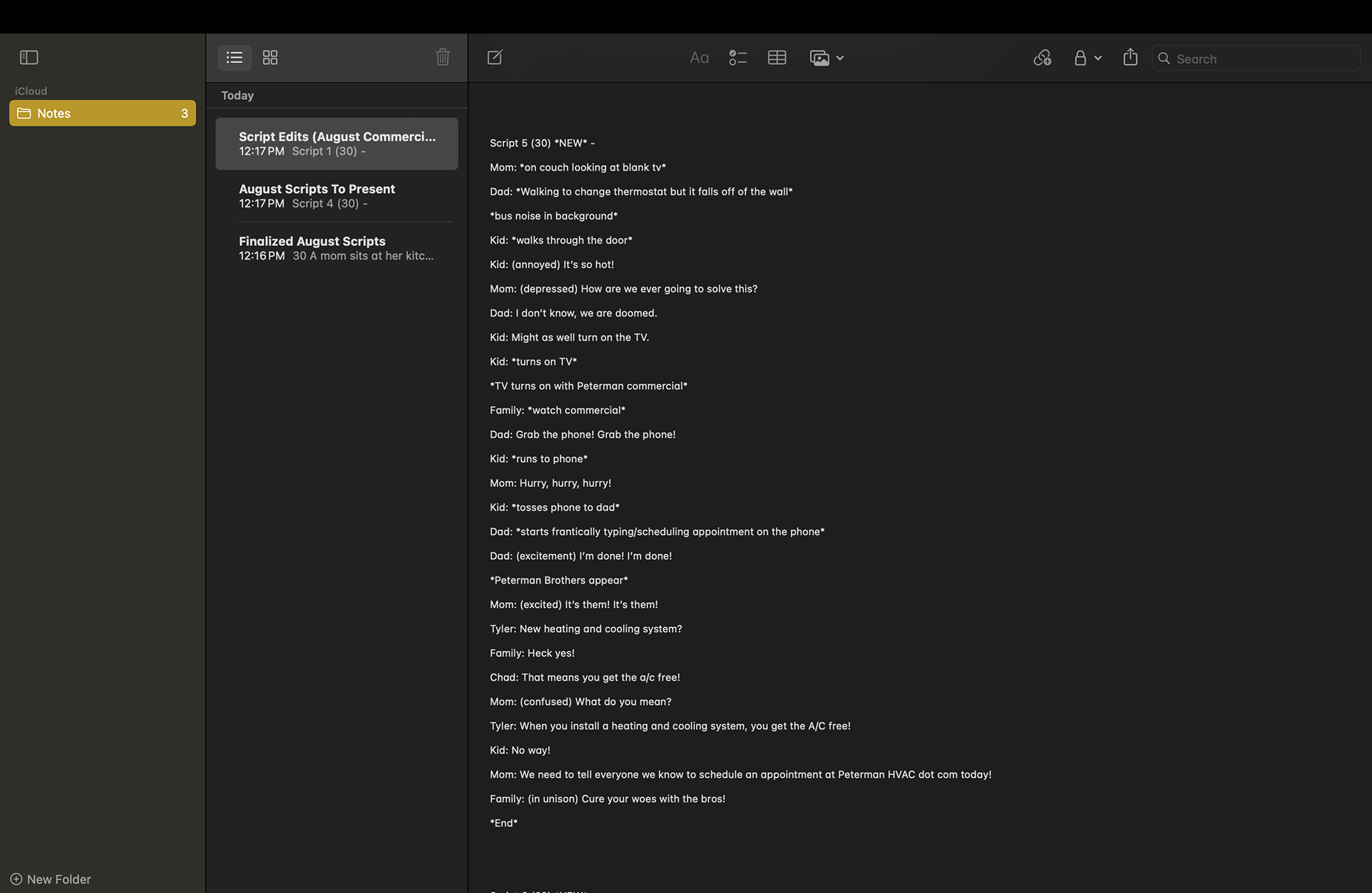Click line 'Mom: Hurry, hurry, hurry!'
This screenshot has width=1372, height=893.
(550, 483)
